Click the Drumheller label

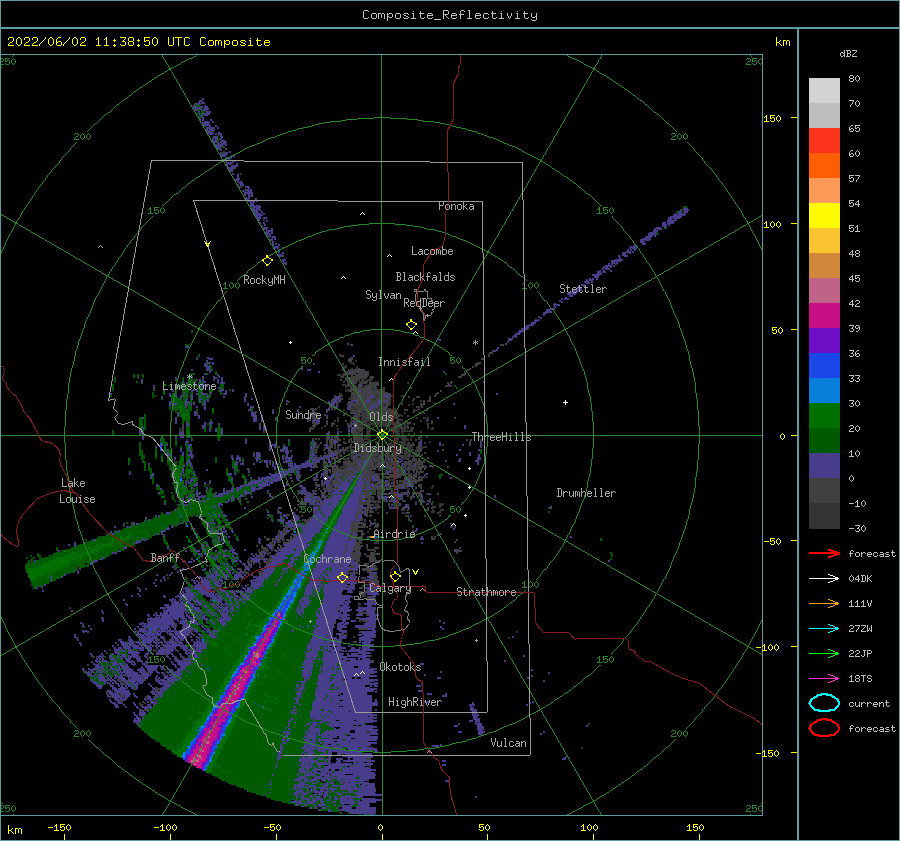pyautogui.click(x=586, y=493)
